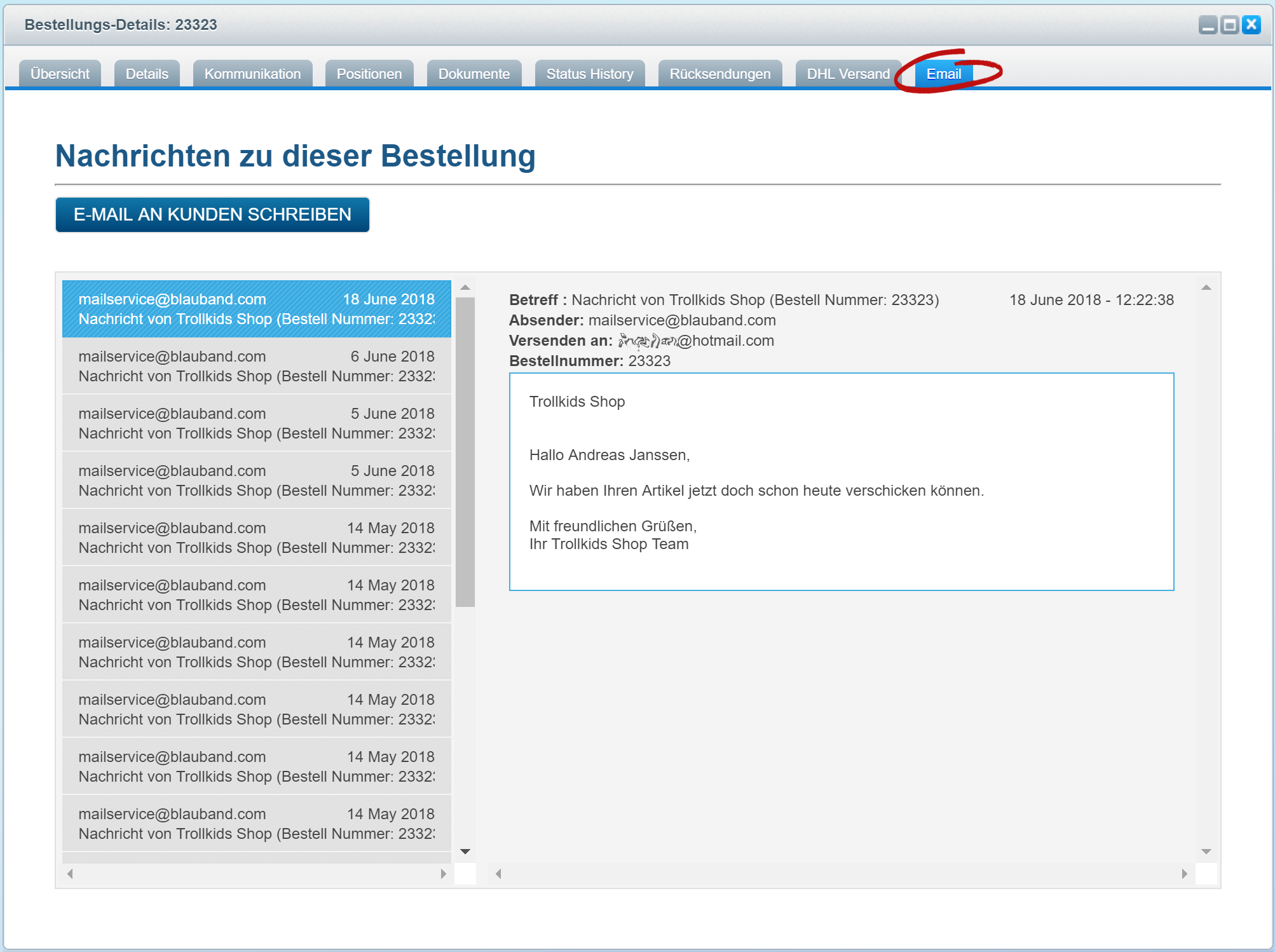Close the Bestellungs-Details window
The image size is (1275, 952).
coord(1251,25)
